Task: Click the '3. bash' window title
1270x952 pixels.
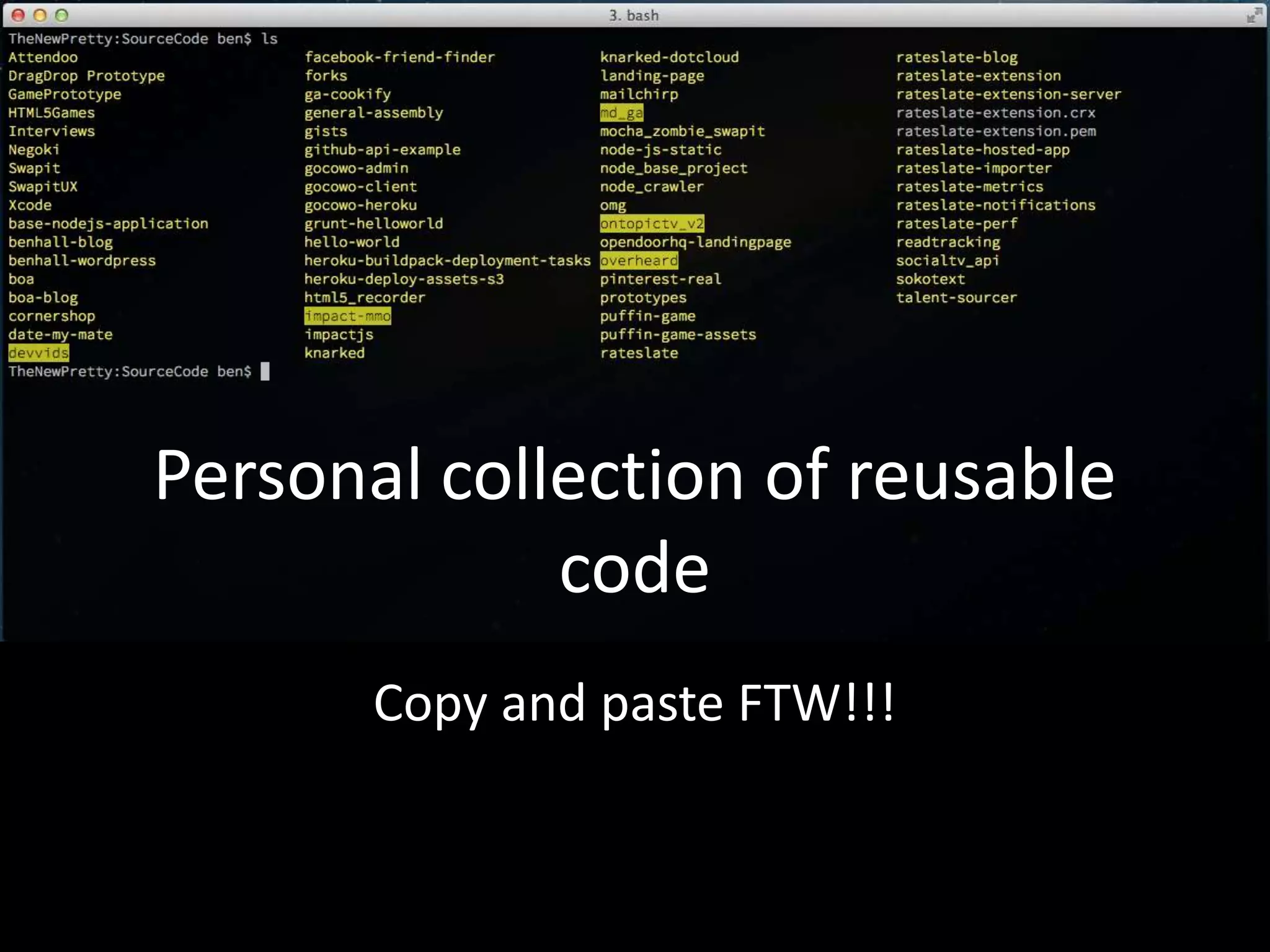Action: pos(634,15)
